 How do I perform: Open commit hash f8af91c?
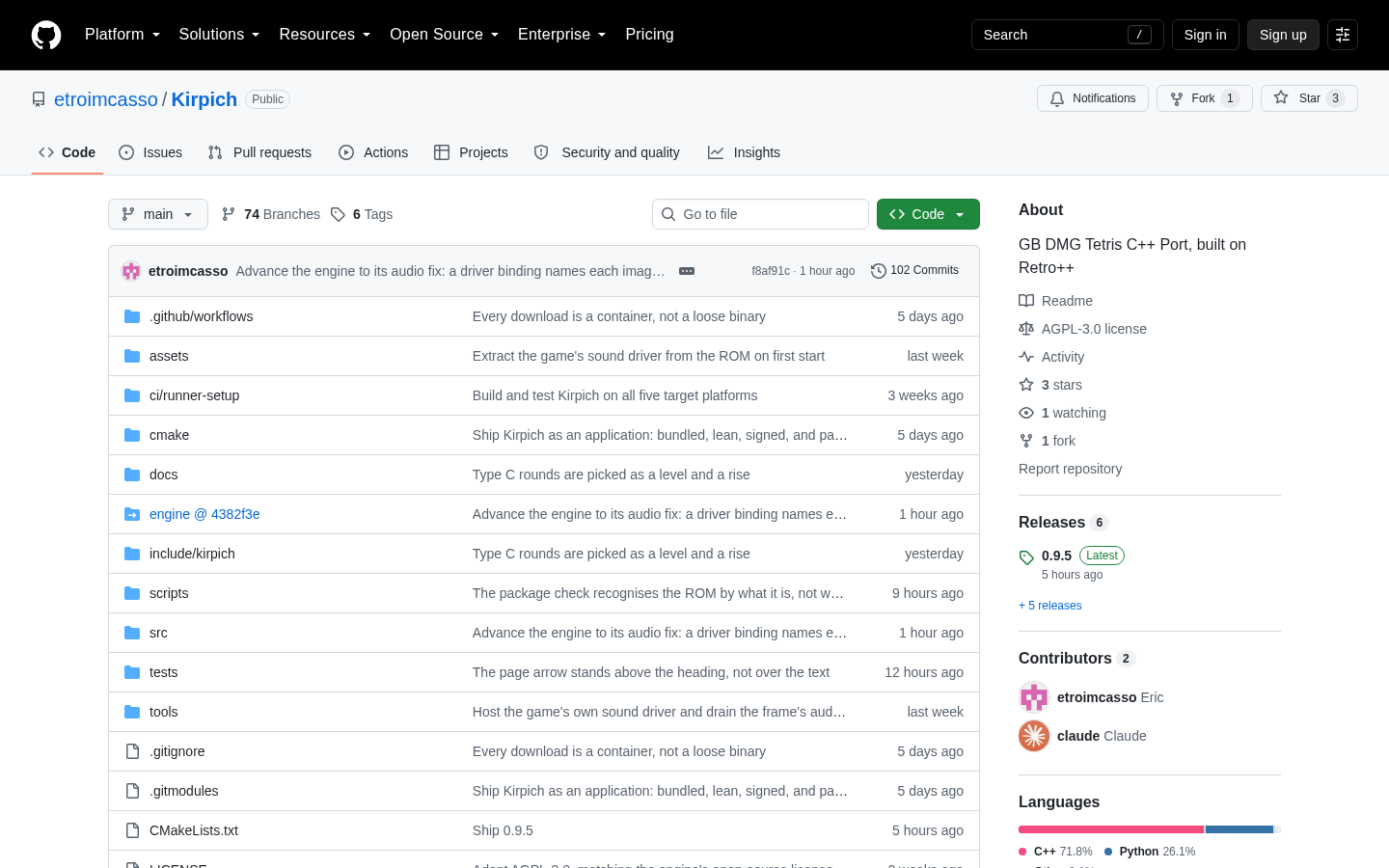click(771, 271)
